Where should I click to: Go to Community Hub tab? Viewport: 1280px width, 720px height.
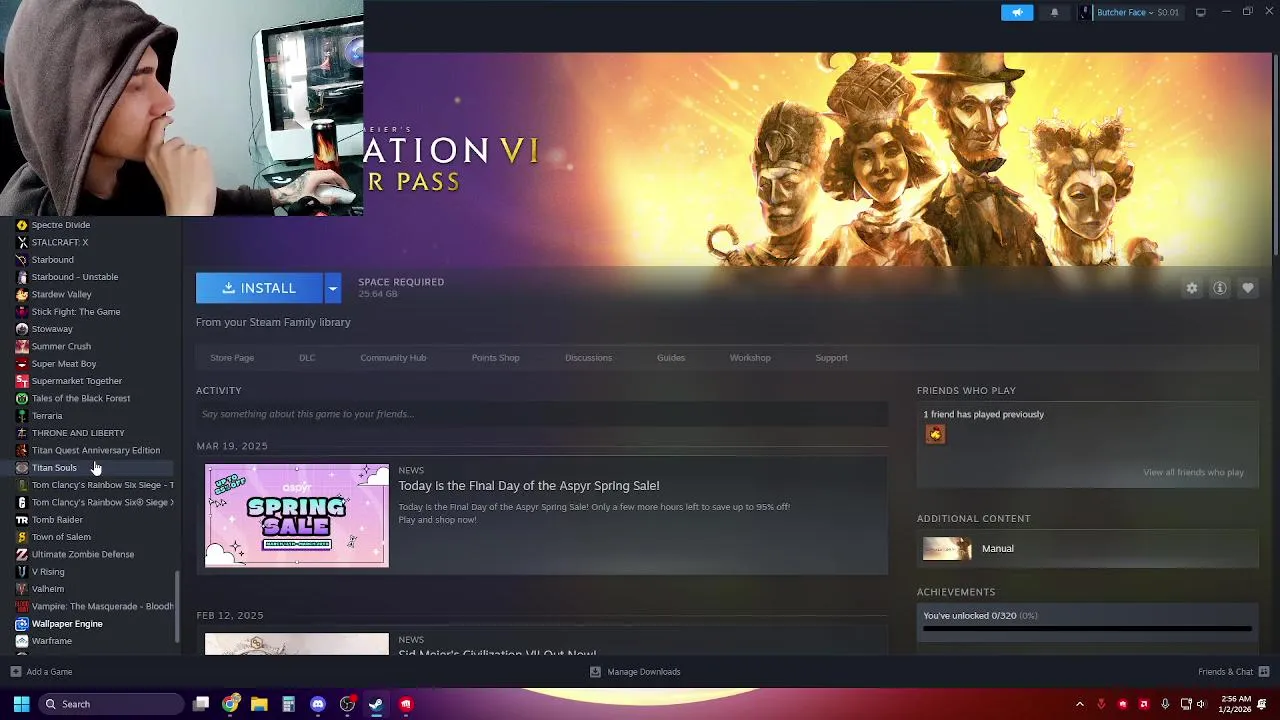393,358
